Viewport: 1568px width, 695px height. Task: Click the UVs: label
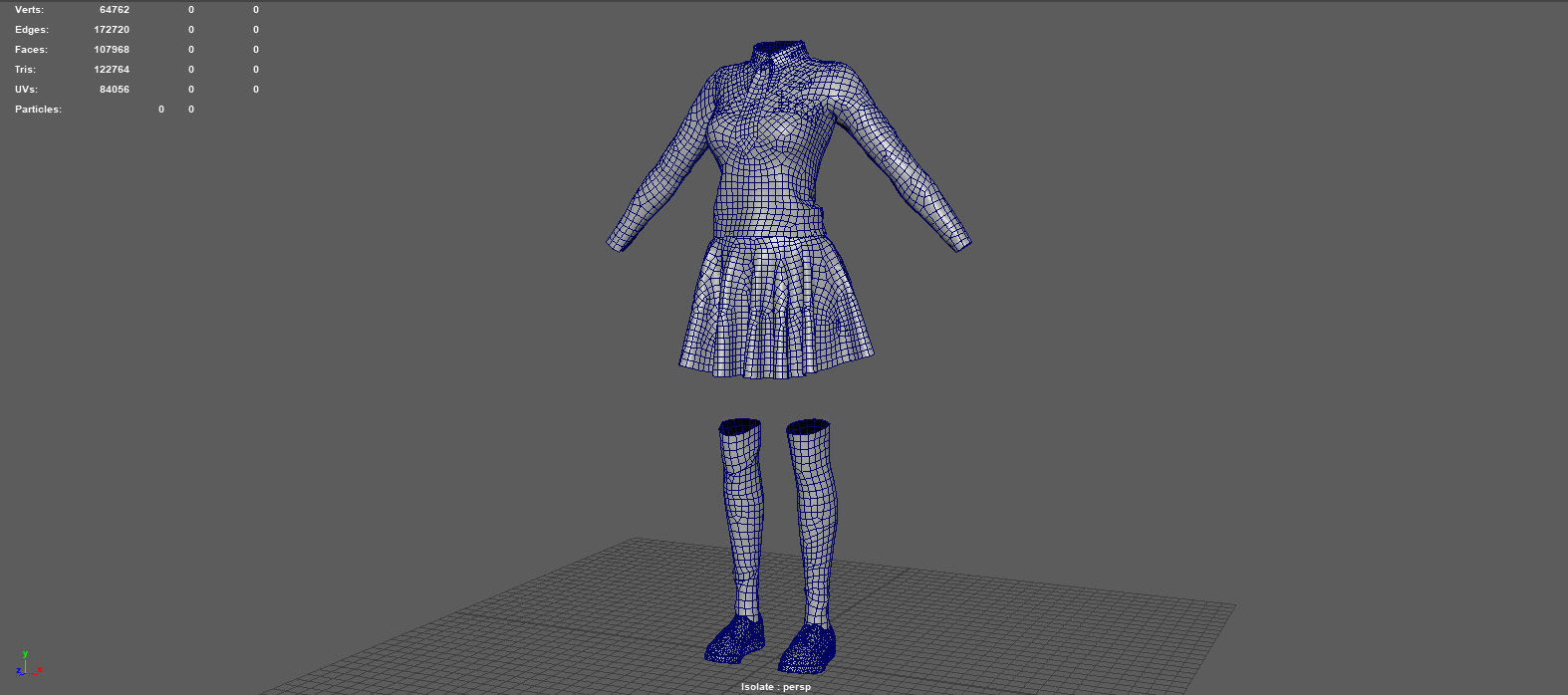point(26,90)
